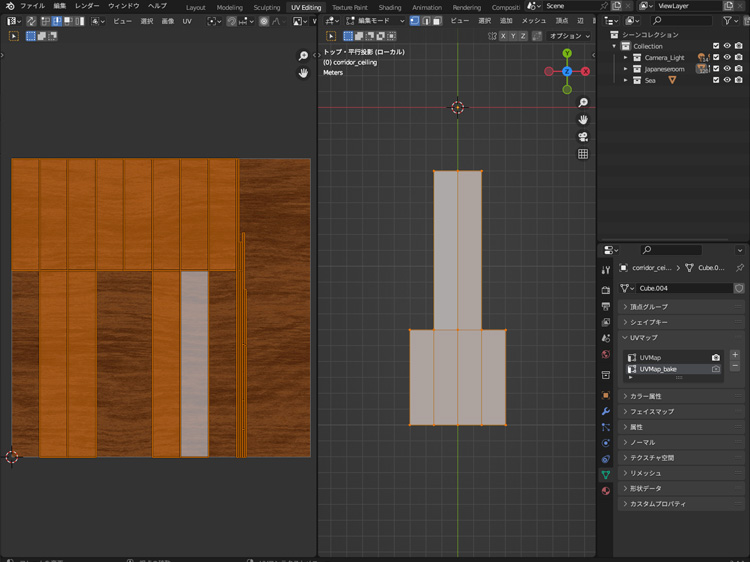
Task: Toggle orthographic grid view icon in viewport
Action: (583, 154)
